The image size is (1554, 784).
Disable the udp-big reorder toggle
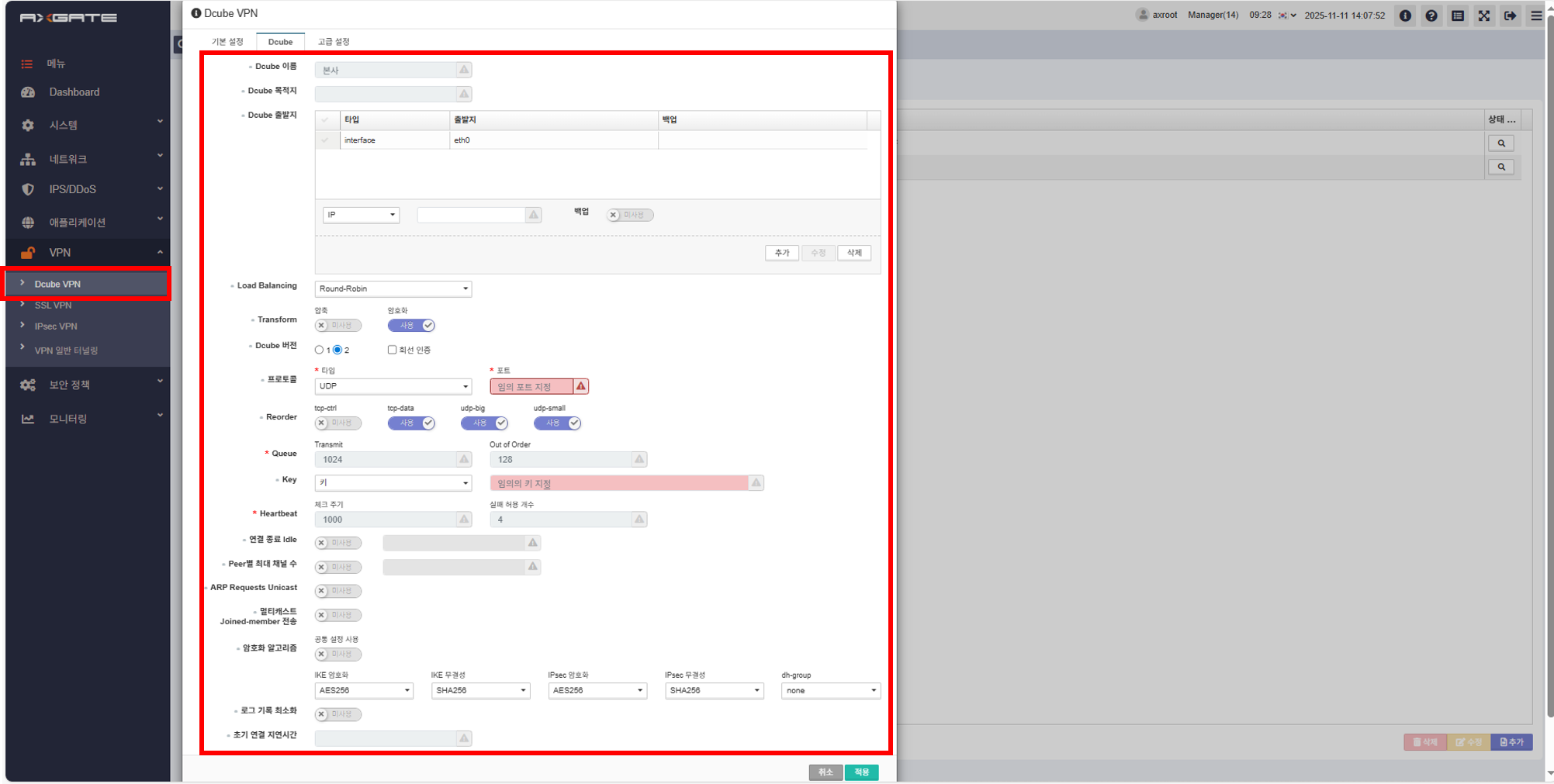click(484, 423)
